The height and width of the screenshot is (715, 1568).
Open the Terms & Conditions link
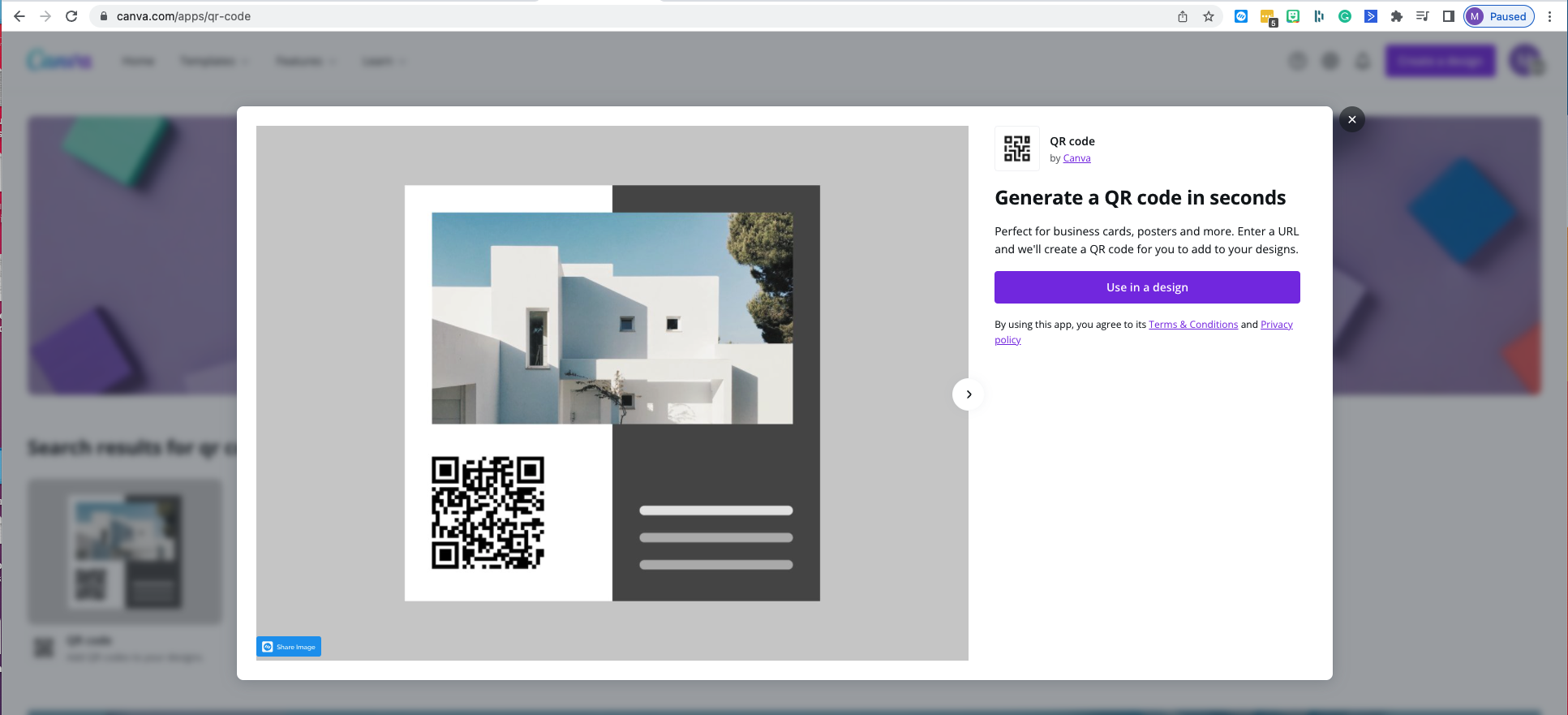(x=1193, y=325)
